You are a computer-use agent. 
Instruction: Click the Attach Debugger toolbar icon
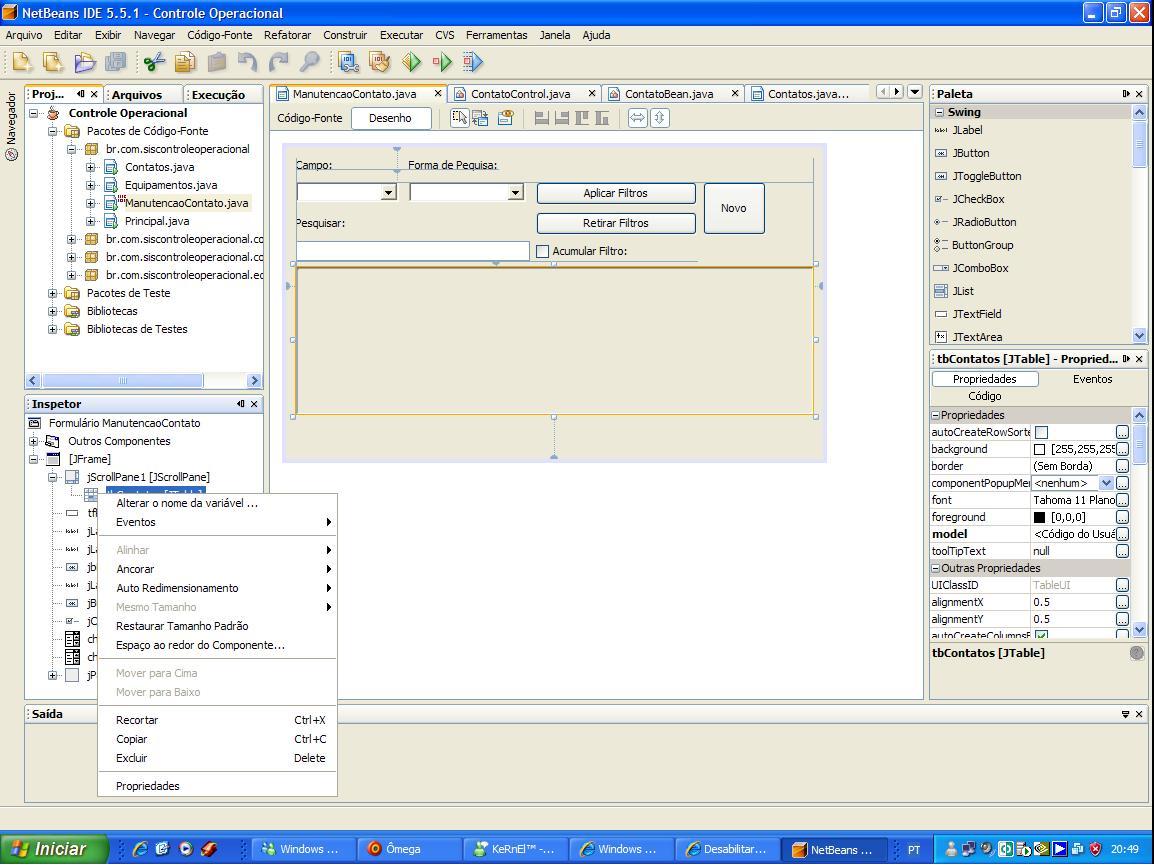click(472, 63)
